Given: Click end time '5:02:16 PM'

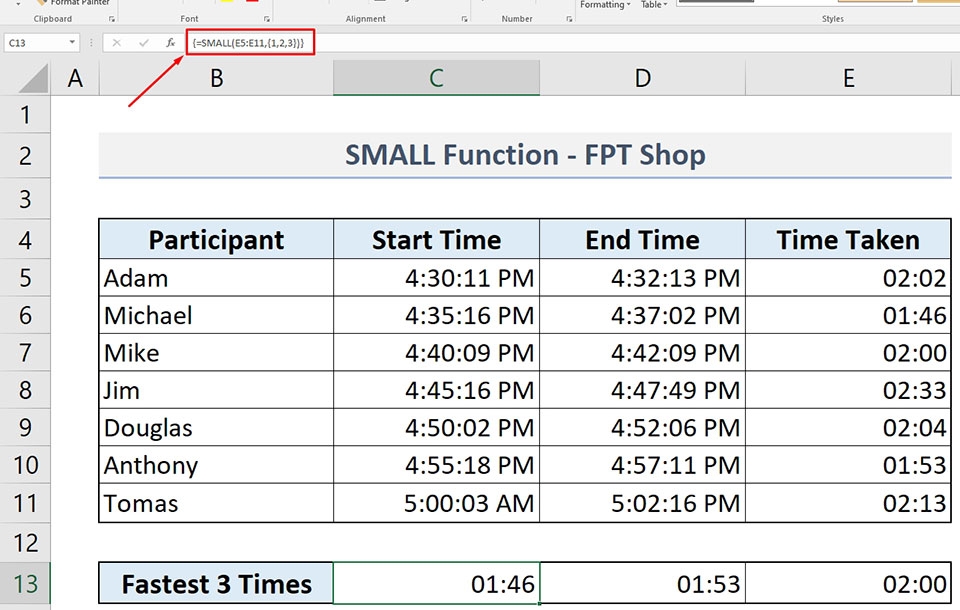Looking at the screenshot, I should (x=642, y=503).
